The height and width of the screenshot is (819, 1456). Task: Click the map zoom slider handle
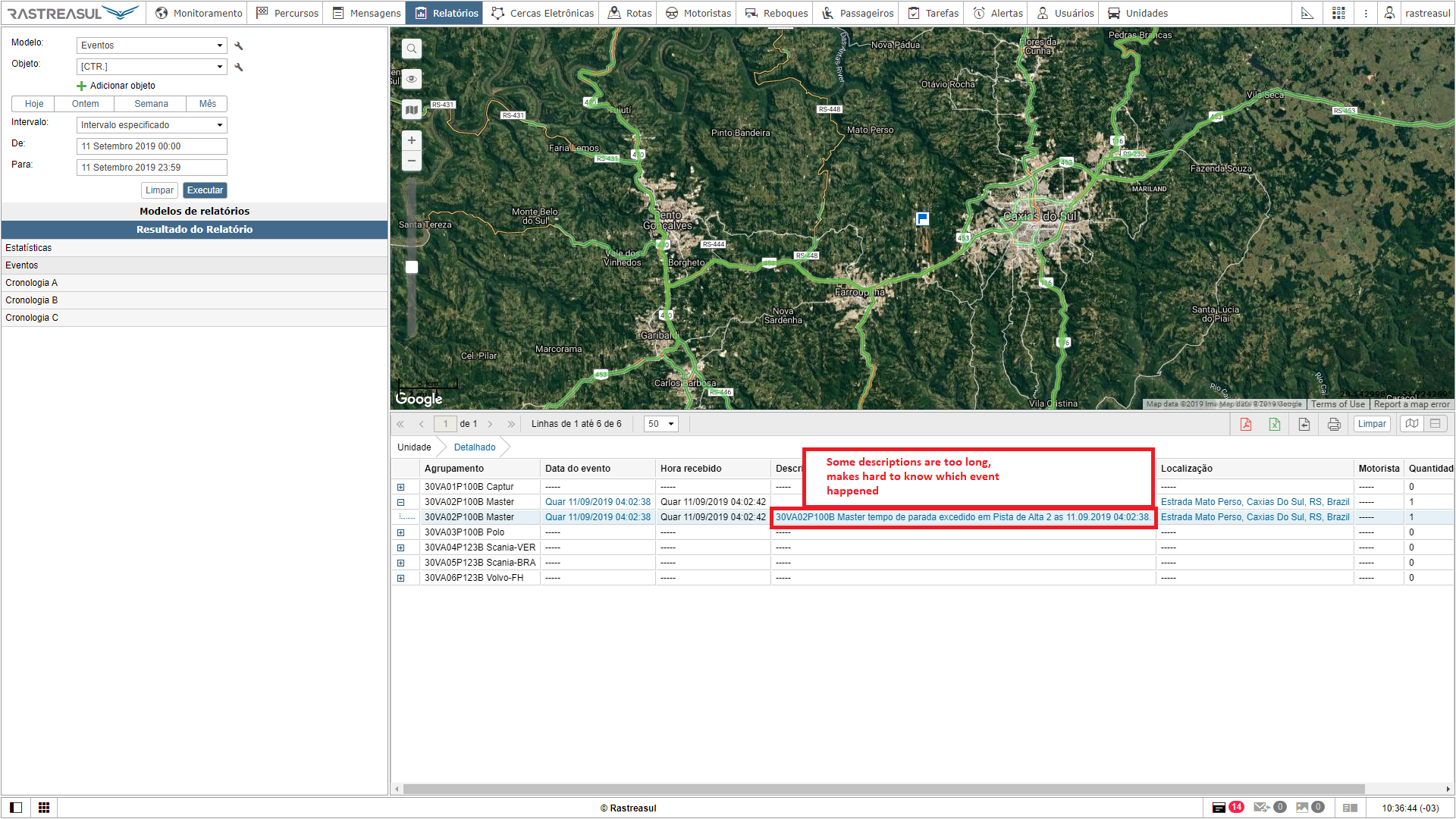point(412,267)
